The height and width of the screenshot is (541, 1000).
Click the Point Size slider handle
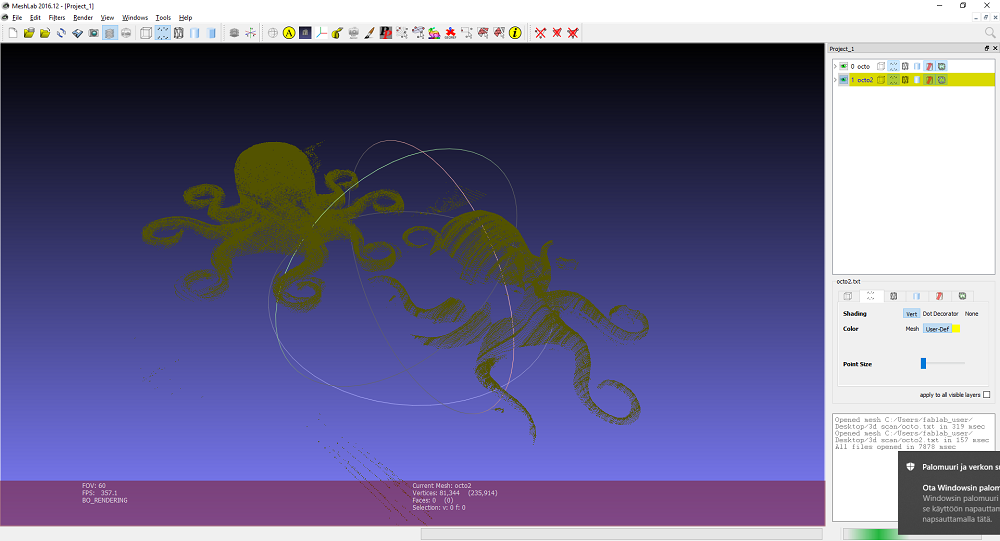923,363
